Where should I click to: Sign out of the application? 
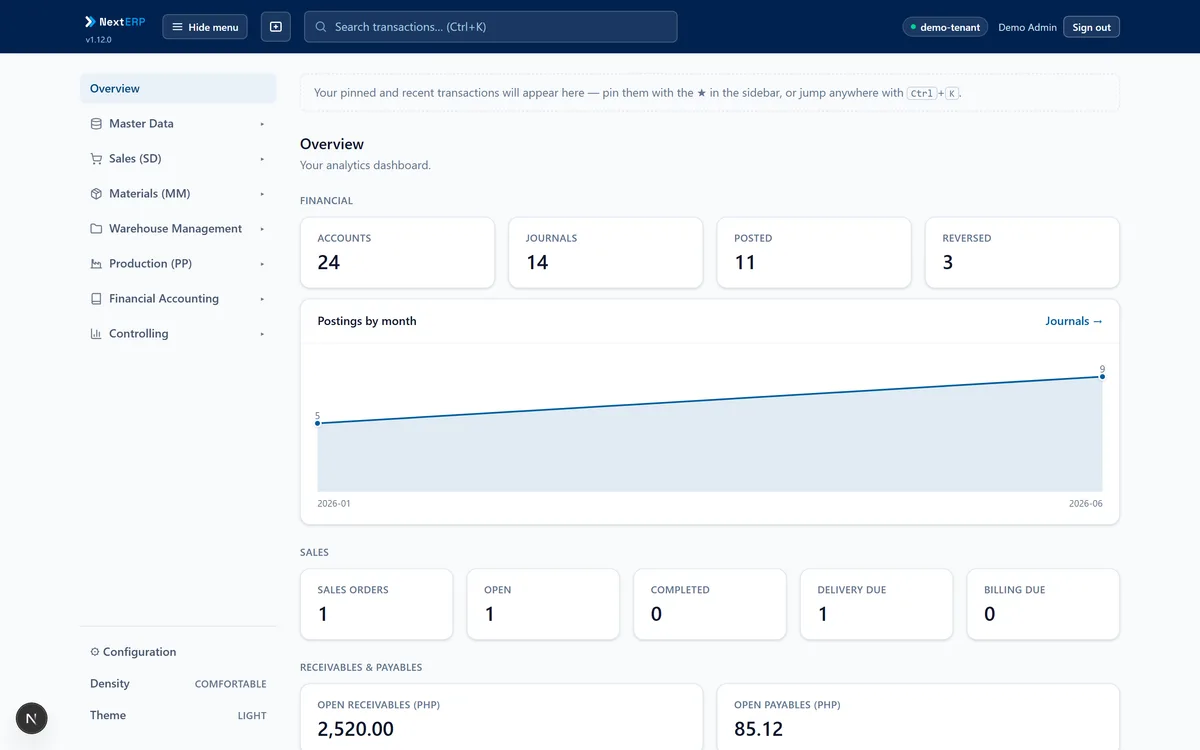click(x=1091, y=27)
